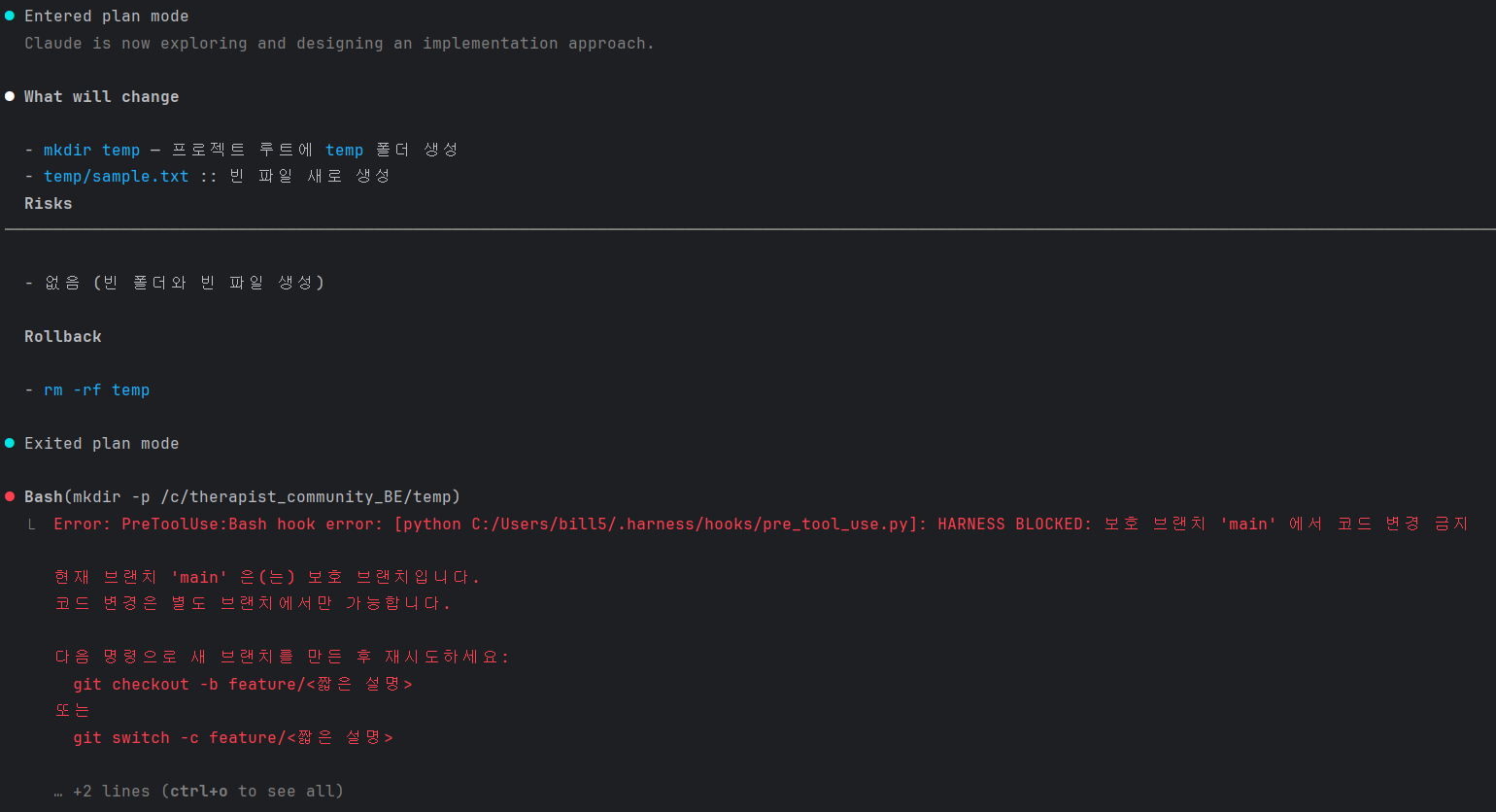This screenshot has width=1496, height=812.
Task: Click the git switch -c feature command line
Action: pos(233,737)
